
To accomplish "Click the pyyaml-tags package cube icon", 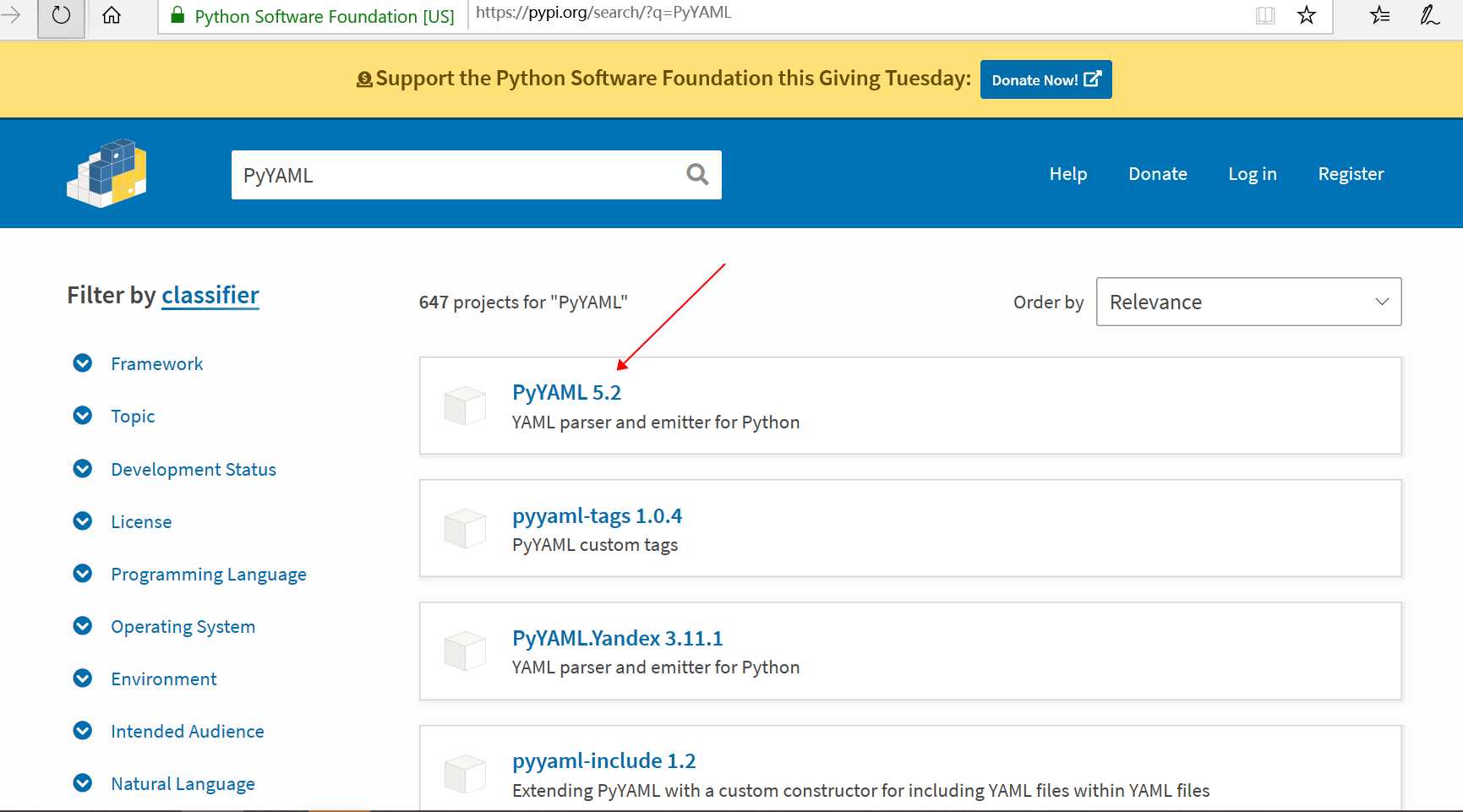I will (465, 528).
